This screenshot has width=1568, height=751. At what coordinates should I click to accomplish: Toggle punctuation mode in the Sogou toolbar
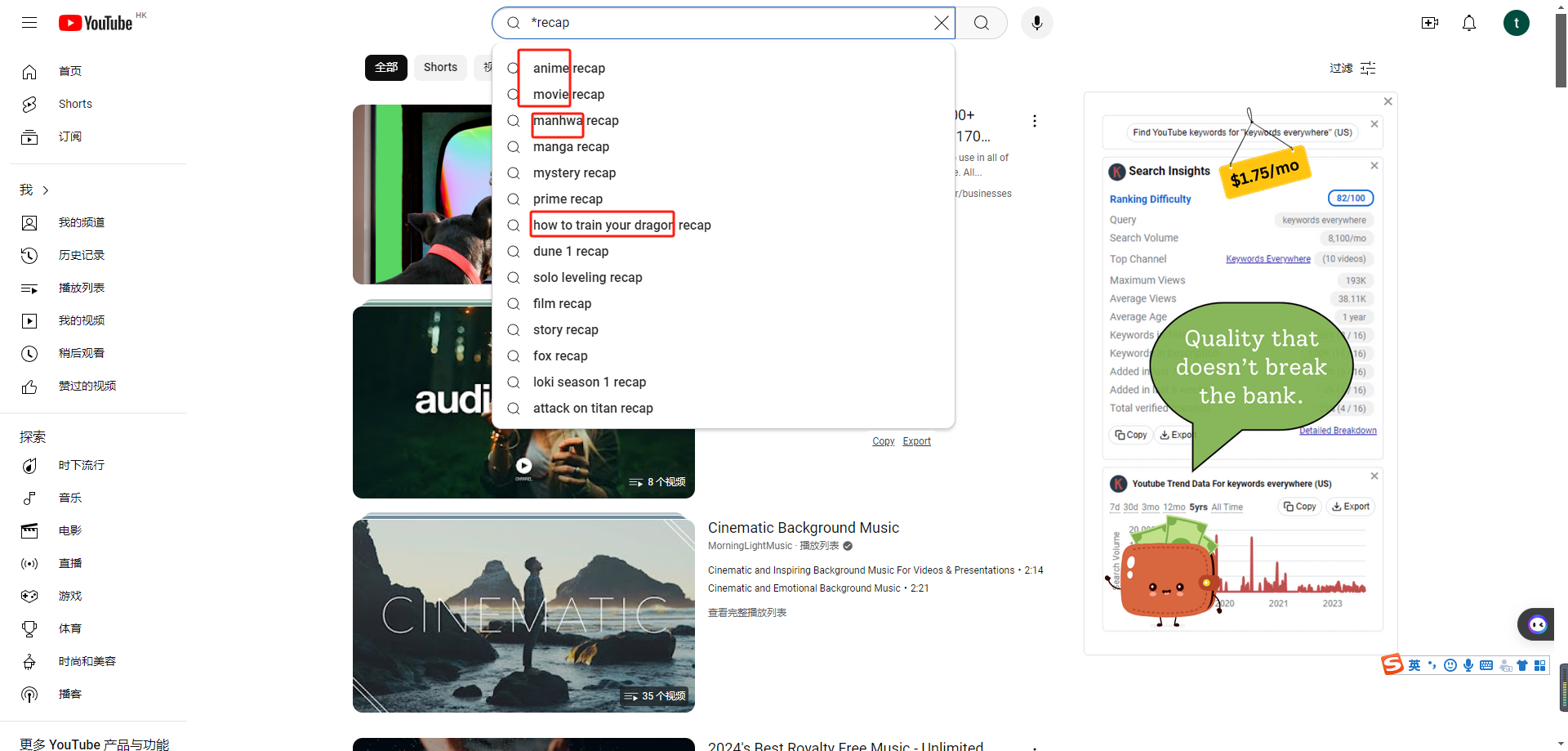tap(1432, 665)
